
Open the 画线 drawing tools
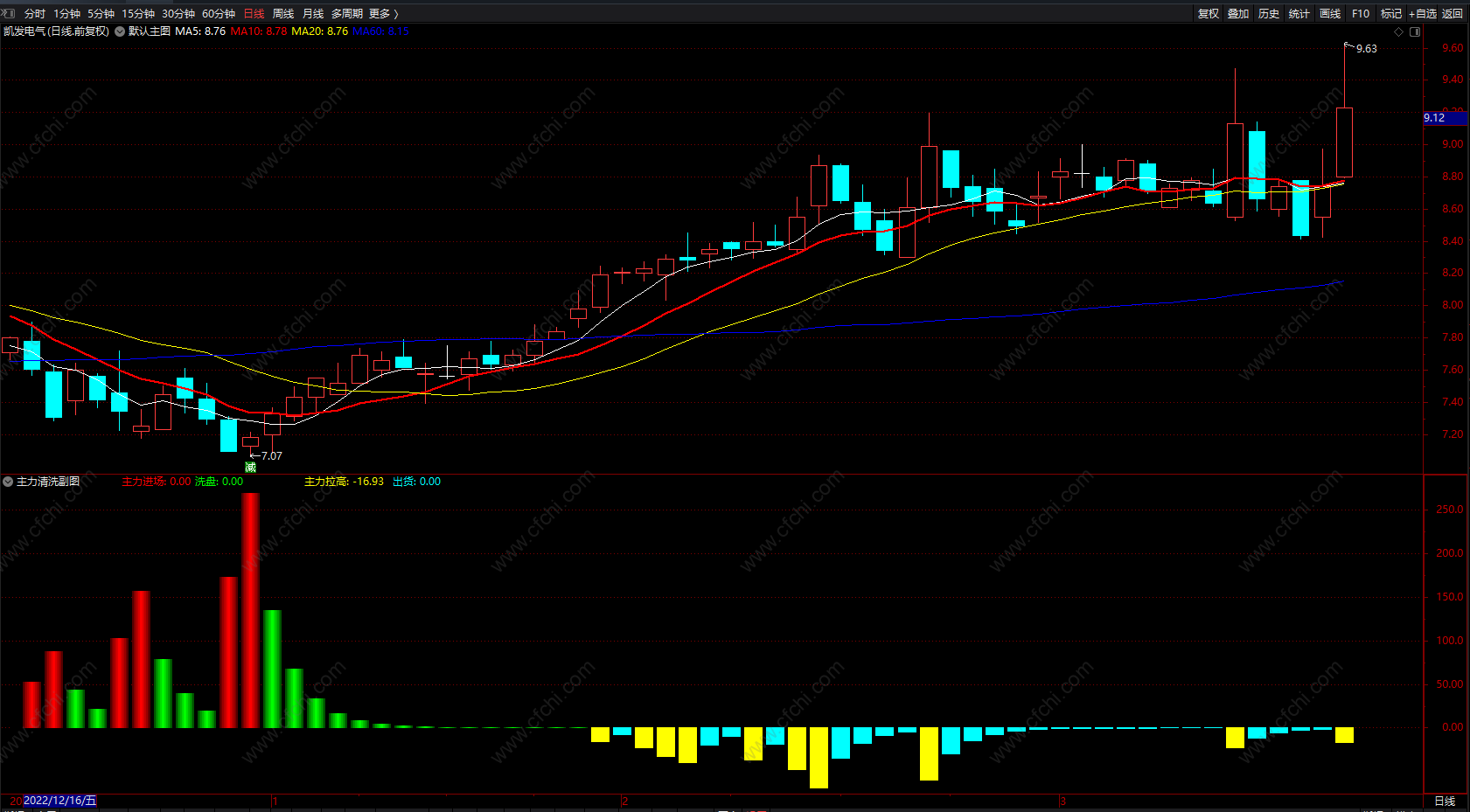[x=1330, y=13]
